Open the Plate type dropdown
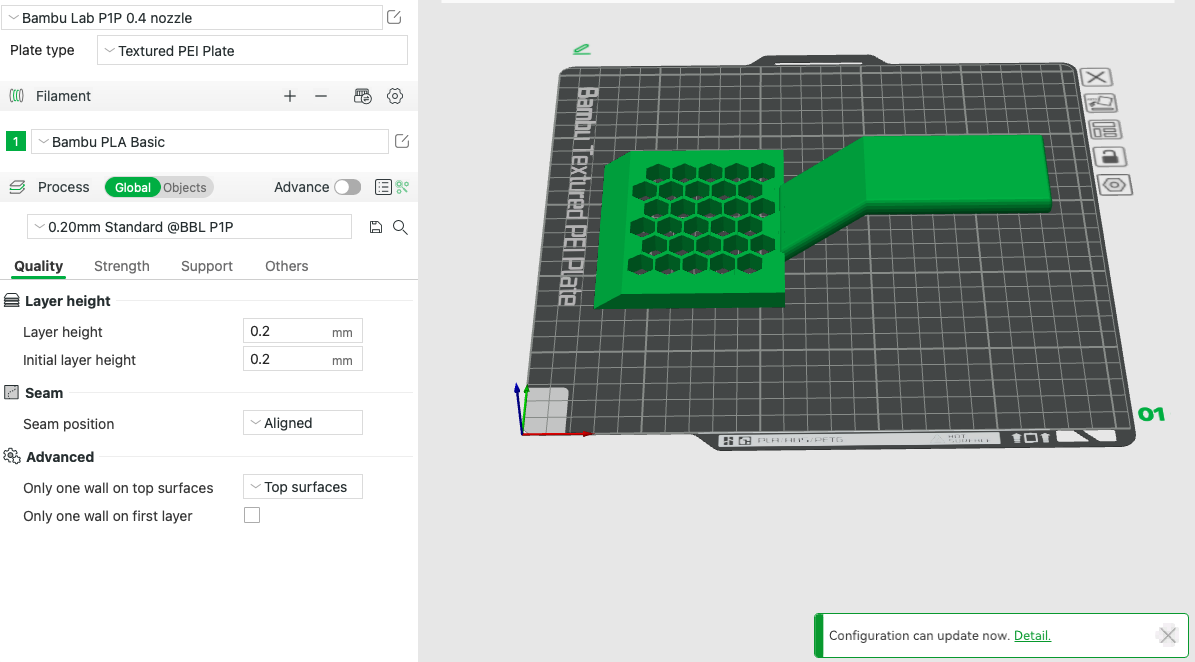Screen dimensions: 1195x662 252,51
